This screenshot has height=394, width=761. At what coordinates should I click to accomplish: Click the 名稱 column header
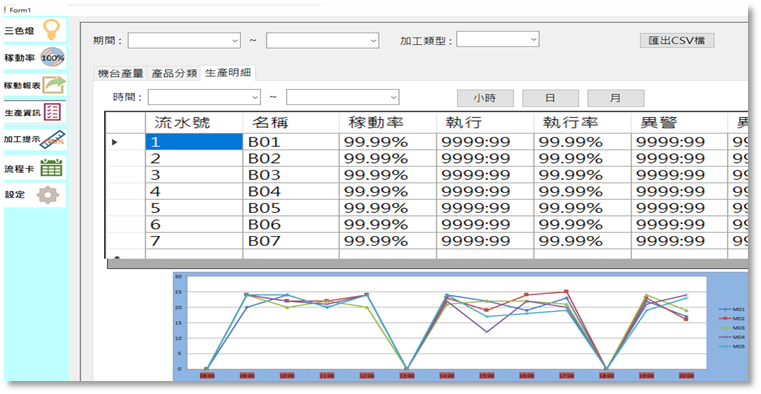pos(291,123)
